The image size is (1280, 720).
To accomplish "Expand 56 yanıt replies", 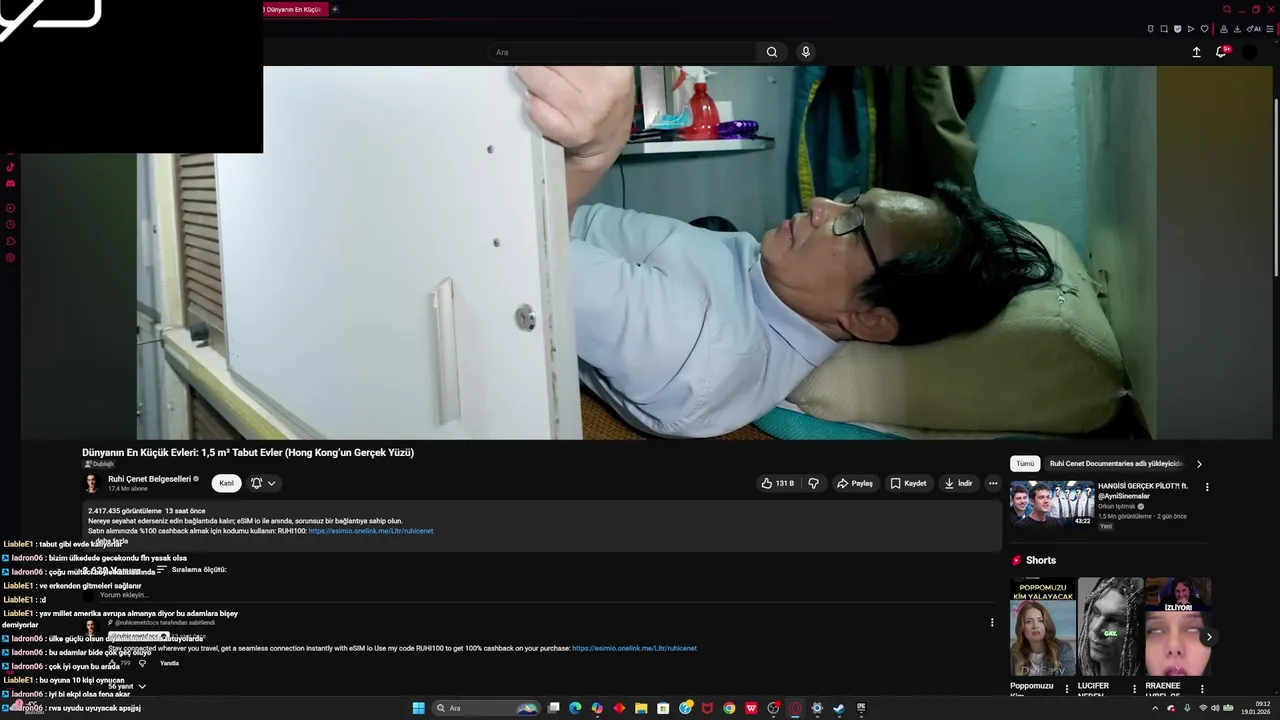I will pos(127,686).
